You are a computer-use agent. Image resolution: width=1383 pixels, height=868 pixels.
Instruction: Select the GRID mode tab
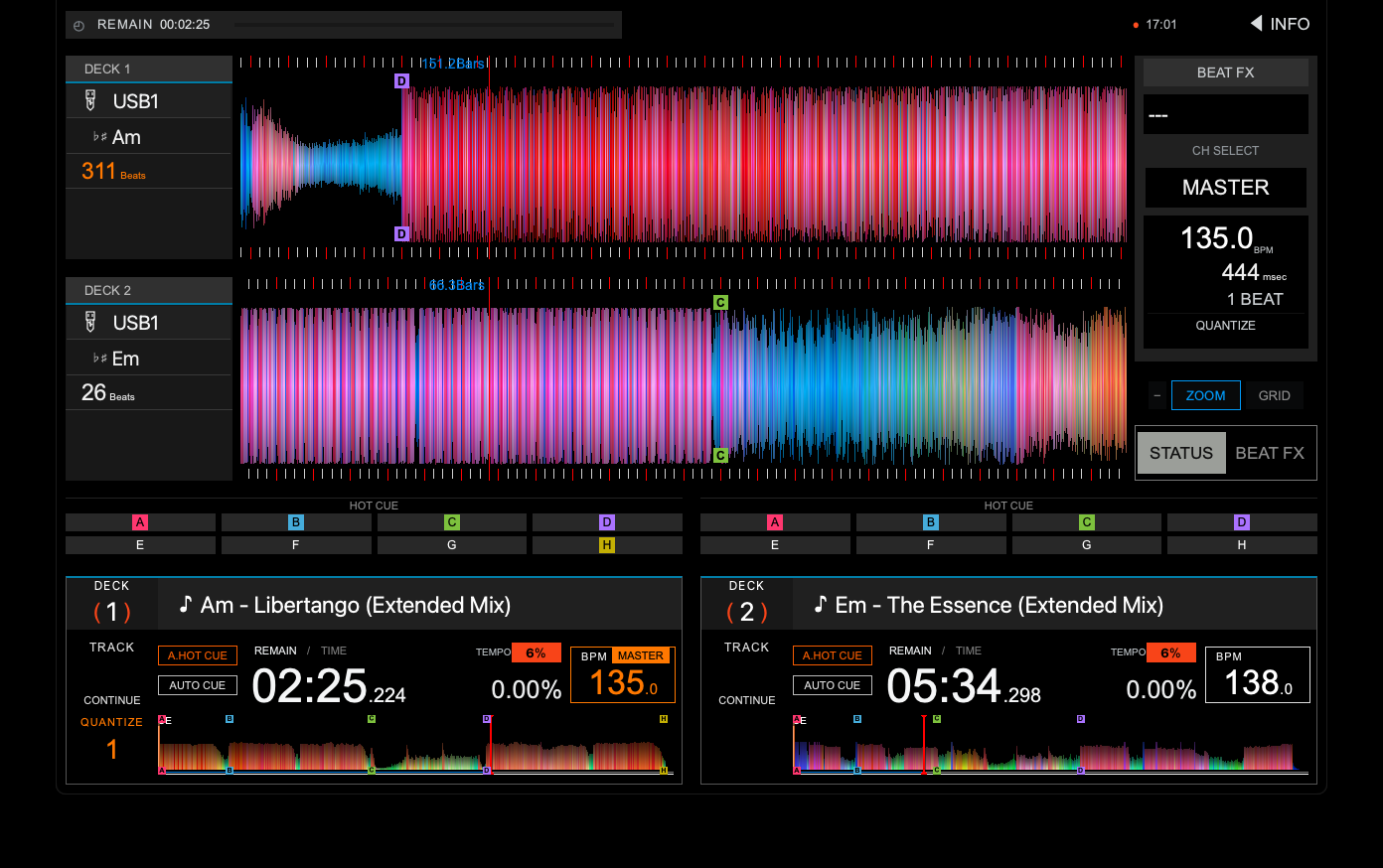click(1275, 395)
